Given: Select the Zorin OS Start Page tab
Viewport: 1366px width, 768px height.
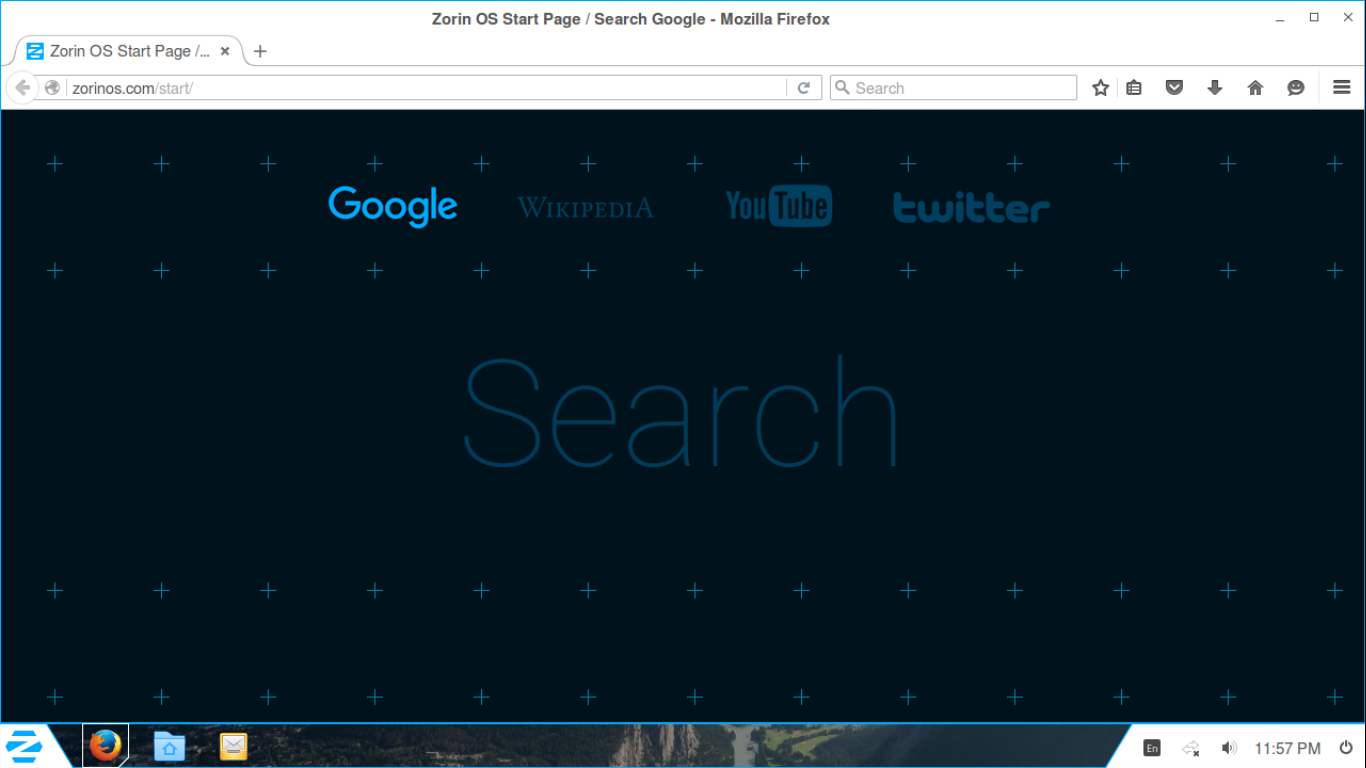Looking at the screenshot, I should (x=129, y=51).
